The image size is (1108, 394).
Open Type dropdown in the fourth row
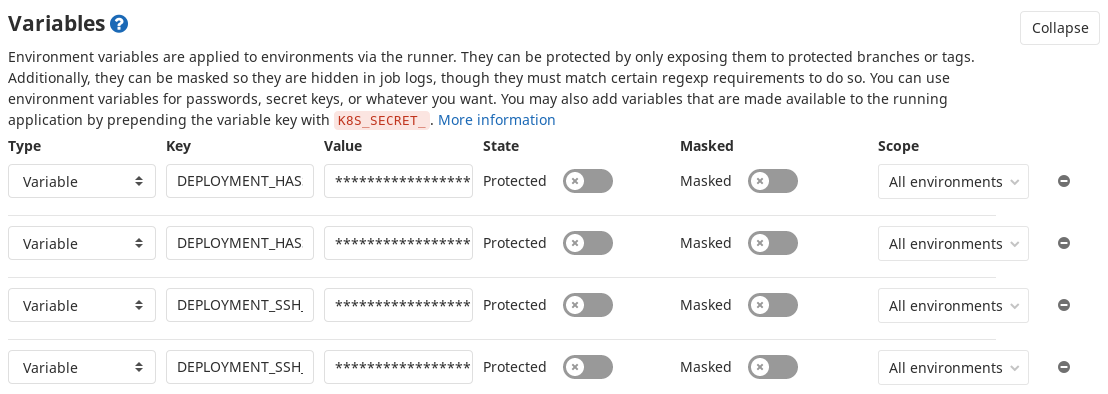coord(82,367)
